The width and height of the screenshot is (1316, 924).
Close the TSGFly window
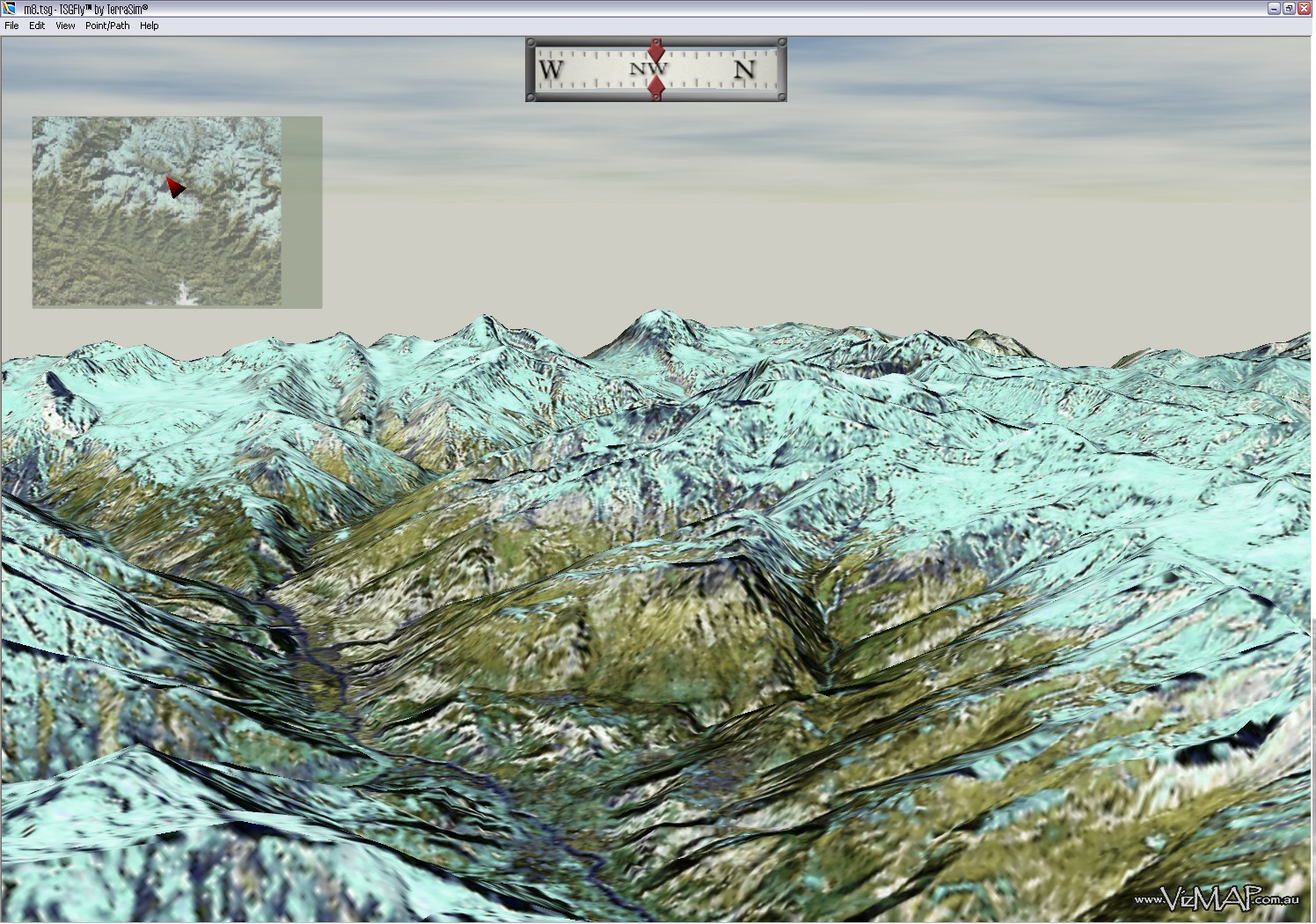(1303, 8)
